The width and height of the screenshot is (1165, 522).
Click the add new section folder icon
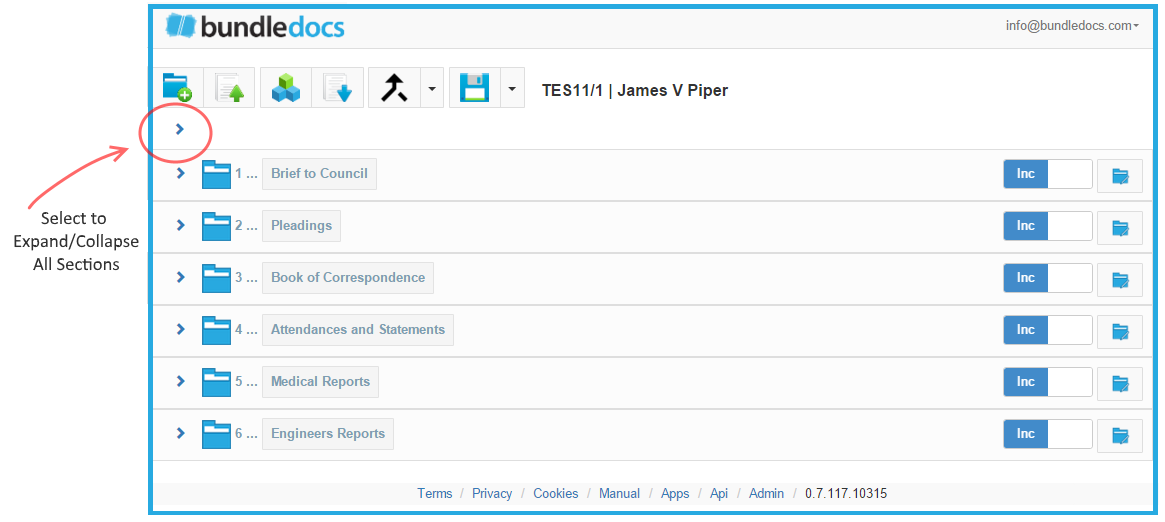pos(178,88)
